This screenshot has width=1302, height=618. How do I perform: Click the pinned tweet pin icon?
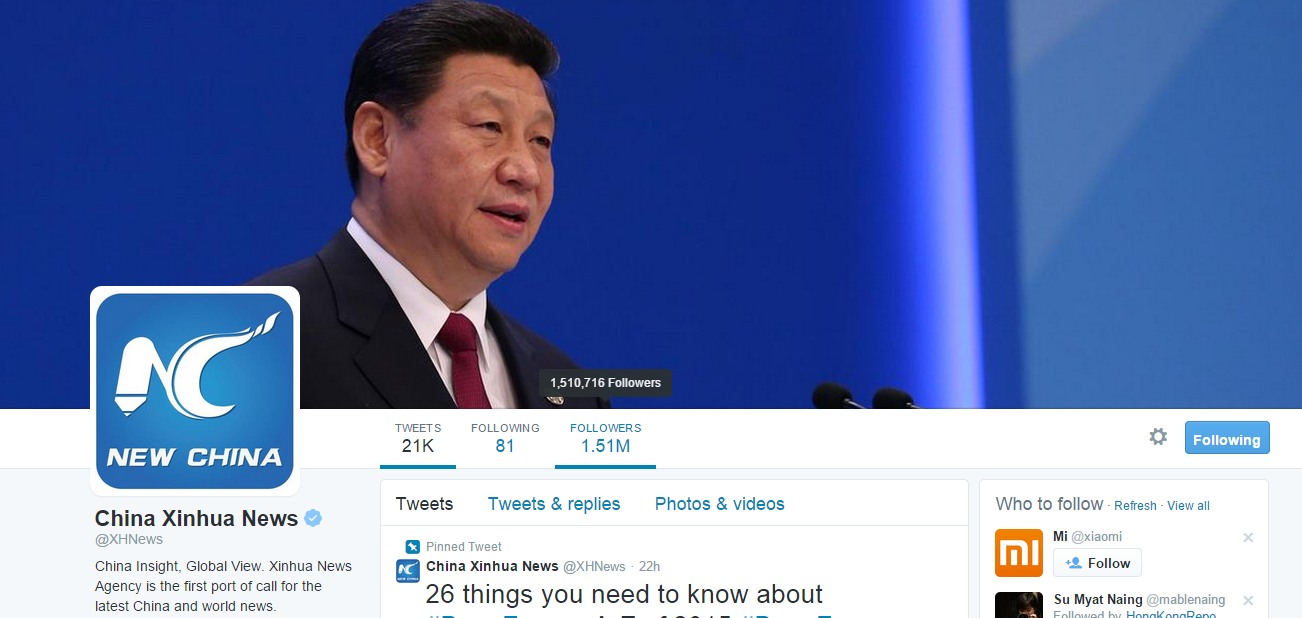(x=412, y=547)
